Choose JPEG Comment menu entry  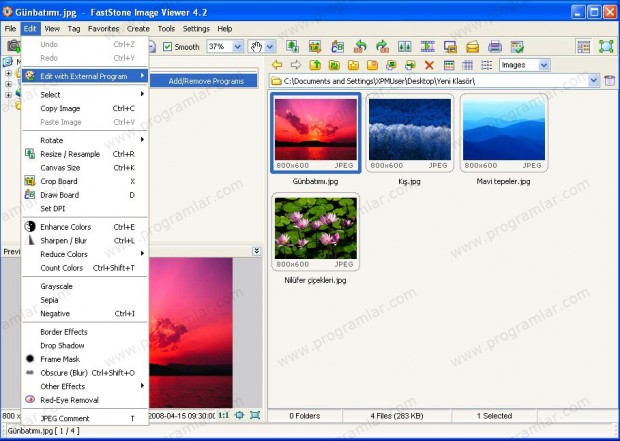(x=85, y=418)
